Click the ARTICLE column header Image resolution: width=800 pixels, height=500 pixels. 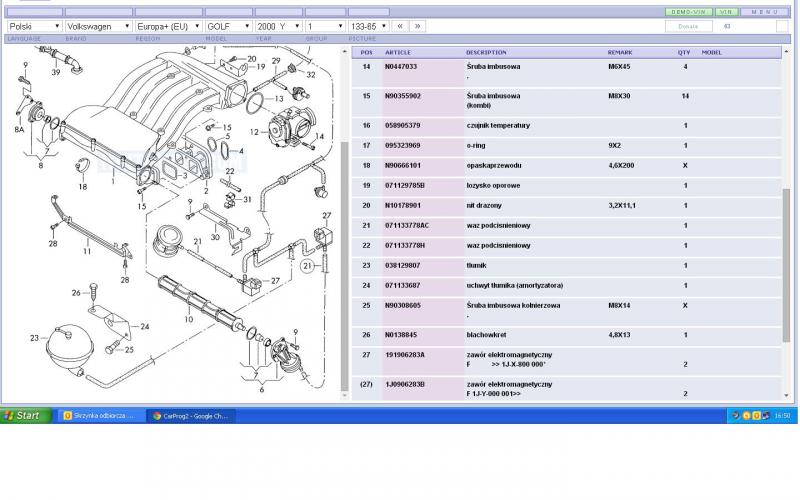pyautogui.click(x=398, y=53)
